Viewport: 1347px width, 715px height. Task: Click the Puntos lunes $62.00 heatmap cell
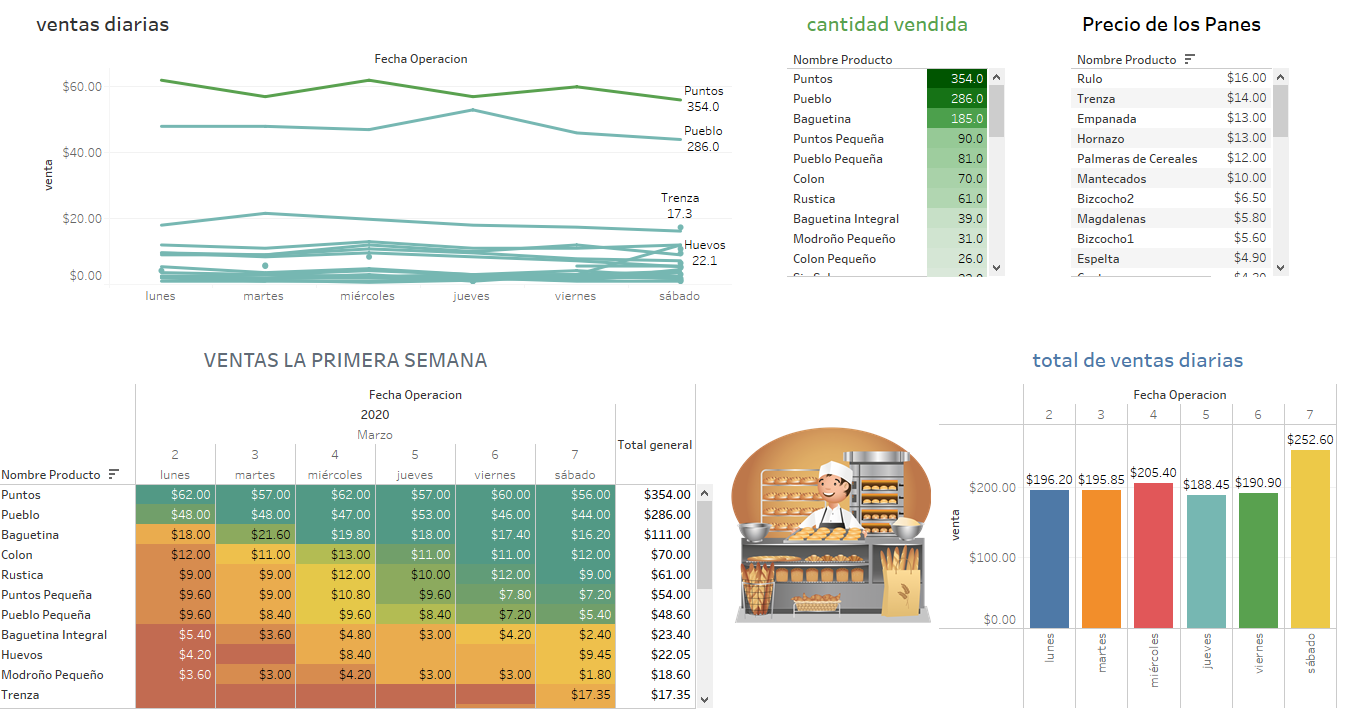pyautogui.click(x=175, y=494)
